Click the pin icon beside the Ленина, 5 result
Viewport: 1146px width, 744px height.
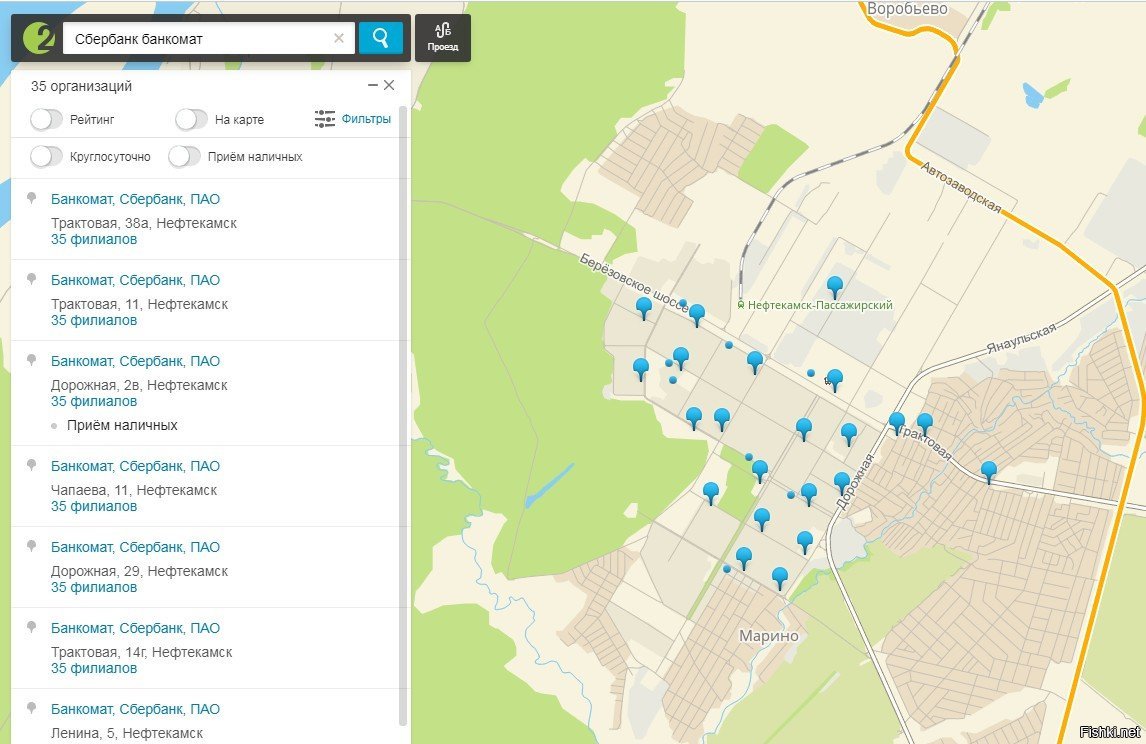[x=31, y=709]
